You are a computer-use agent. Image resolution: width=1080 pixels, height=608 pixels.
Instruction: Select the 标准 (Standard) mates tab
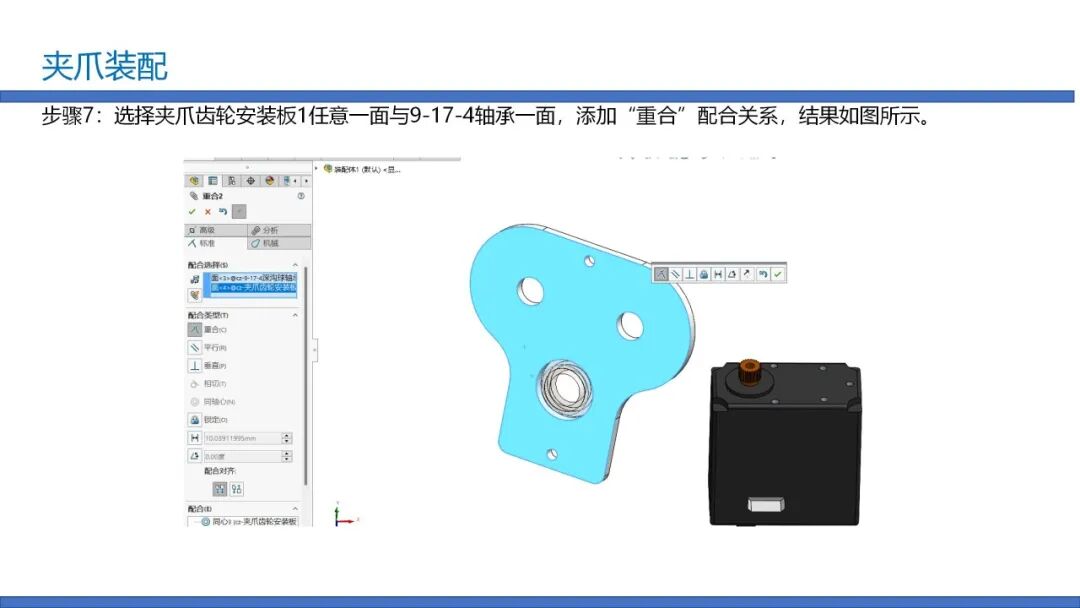[x=216, y=243]
